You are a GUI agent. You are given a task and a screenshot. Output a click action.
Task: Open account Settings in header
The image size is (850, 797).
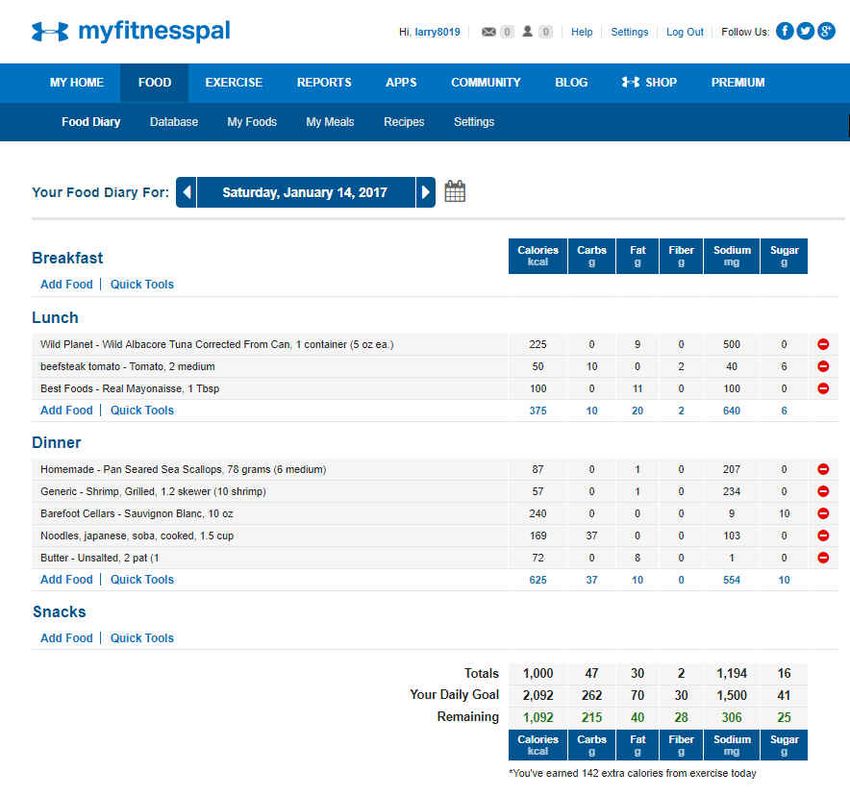[629, 32]
